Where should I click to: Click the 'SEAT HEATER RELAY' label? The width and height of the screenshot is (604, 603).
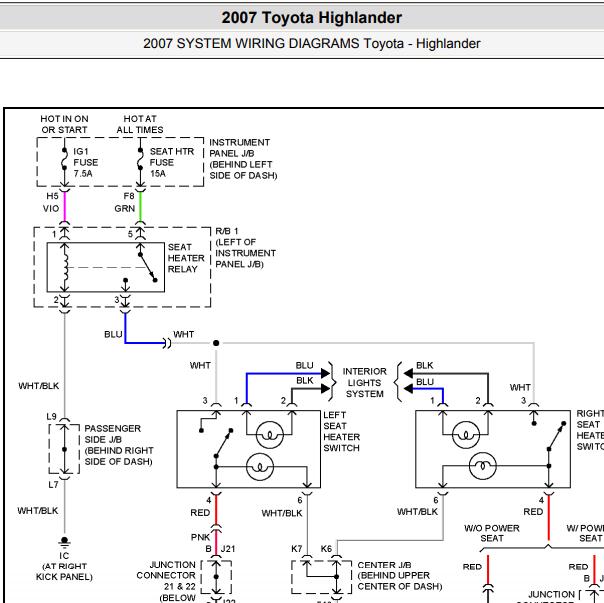[186, 258]
